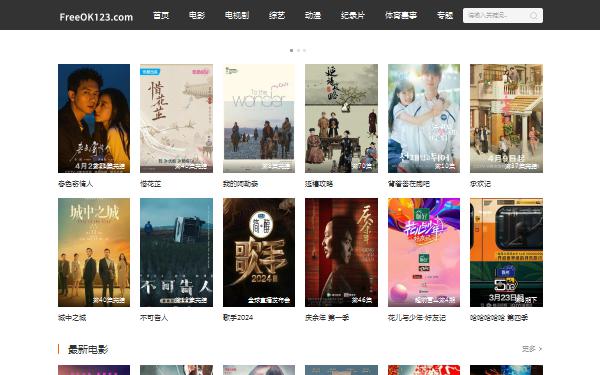Open the 歌手2024 poster thumbnail
Screen dimensions: 600x375
pyautogui.click(x=259, y=252)
